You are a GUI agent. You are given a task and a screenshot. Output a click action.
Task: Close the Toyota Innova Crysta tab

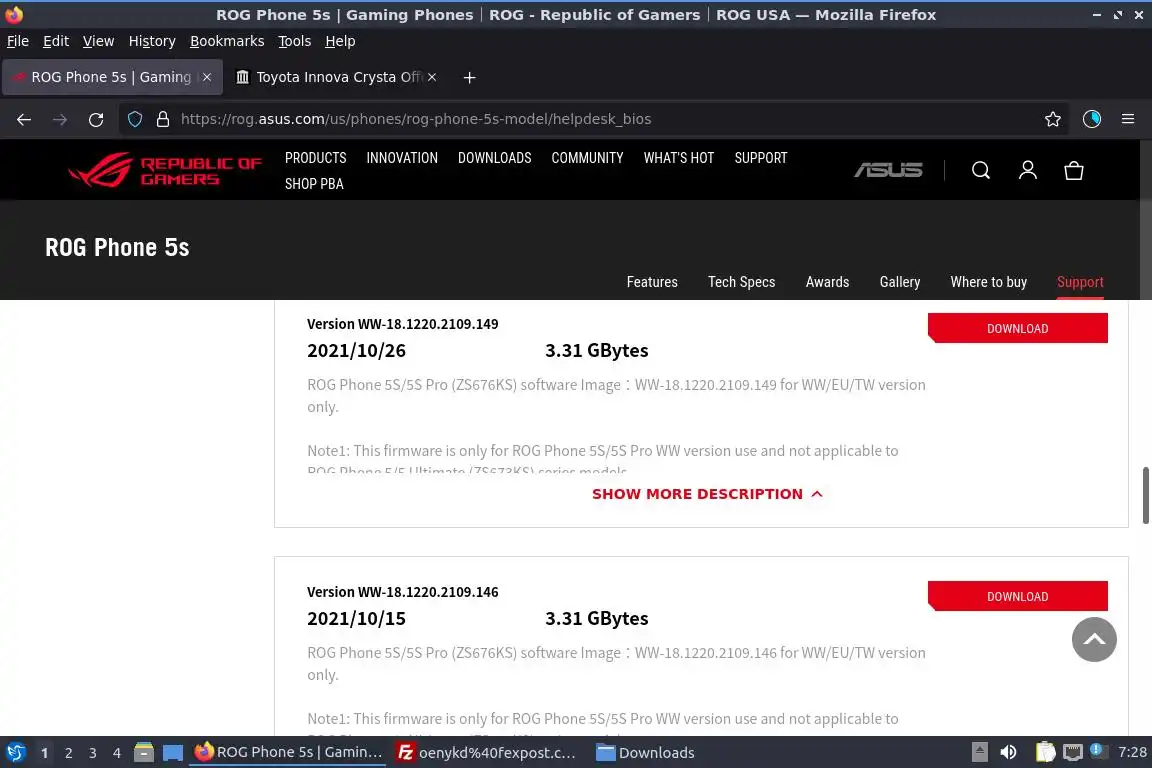point(432,77)
